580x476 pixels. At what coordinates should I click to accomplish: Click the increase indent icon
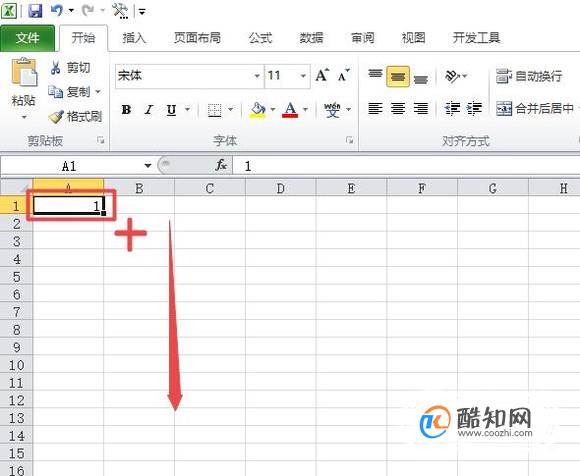point(475,109)
